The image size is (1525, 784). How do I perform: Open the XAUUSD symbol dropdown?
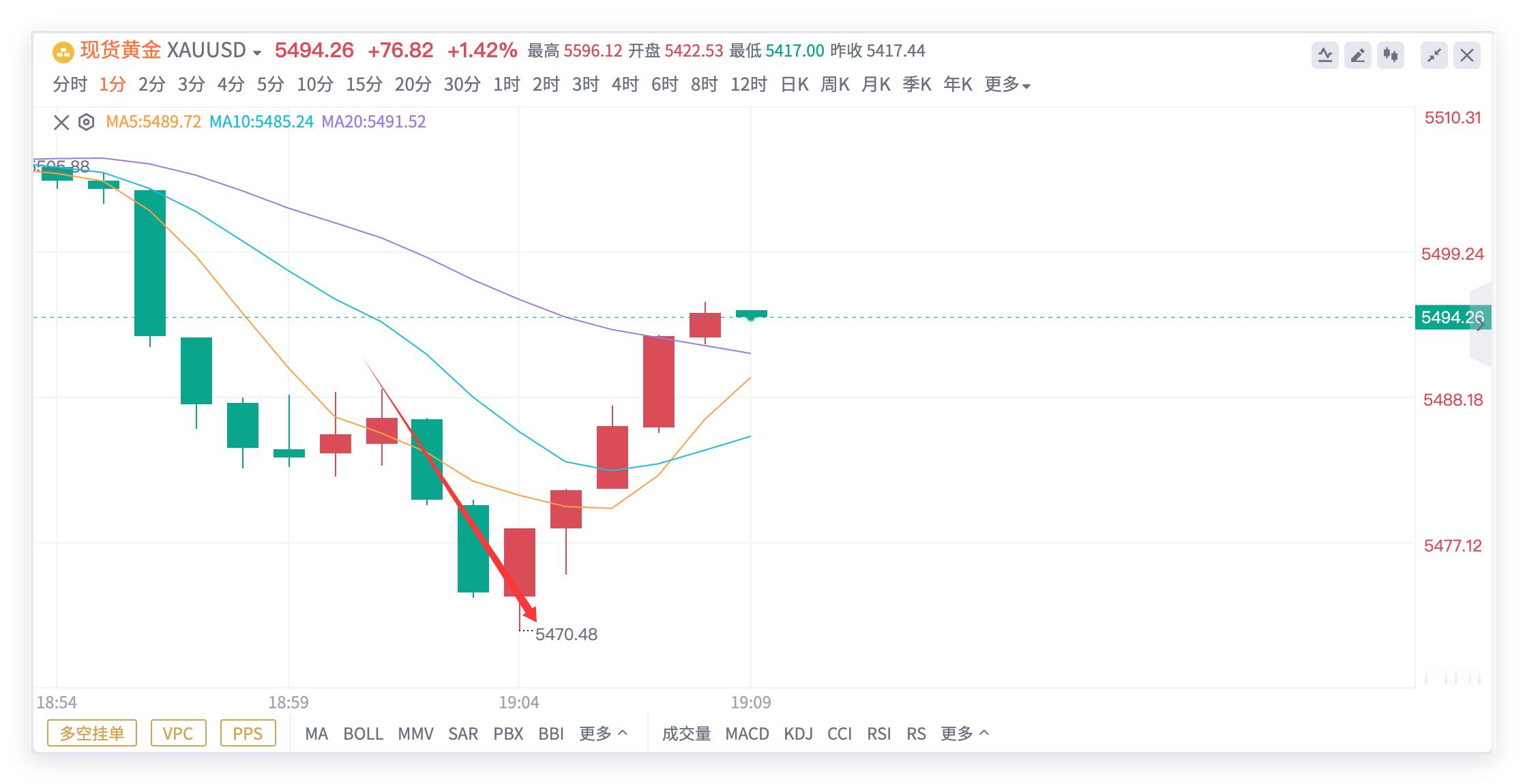coord(256,52)
